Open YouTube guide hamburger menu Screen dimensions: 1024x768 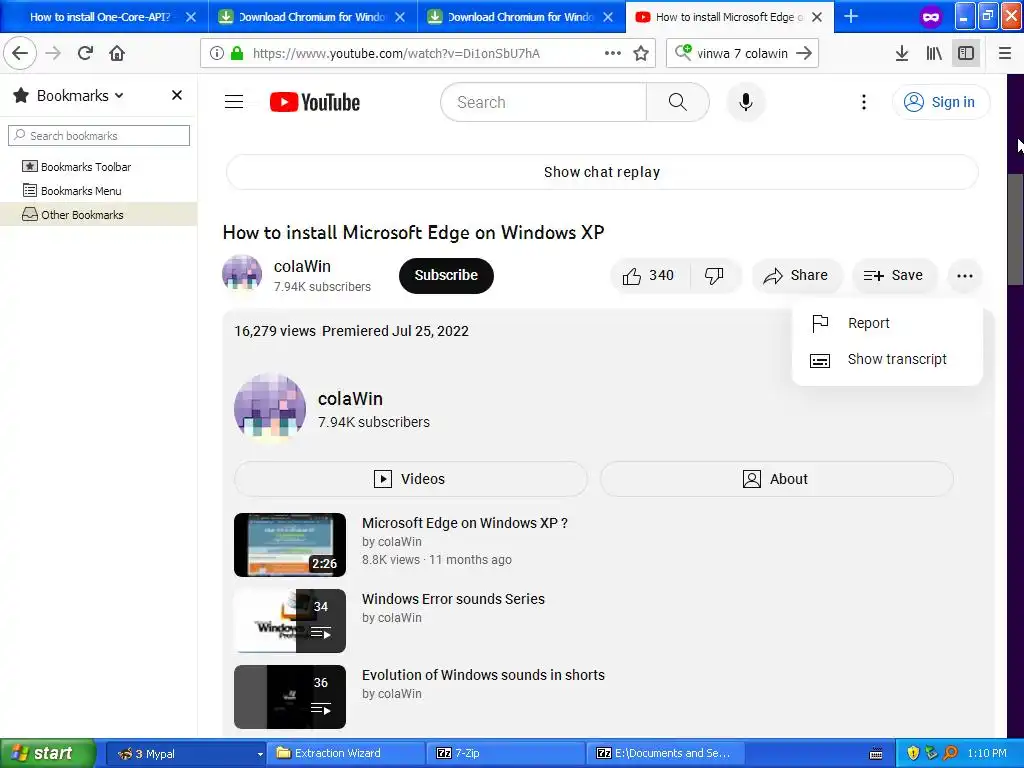point(234,102)
